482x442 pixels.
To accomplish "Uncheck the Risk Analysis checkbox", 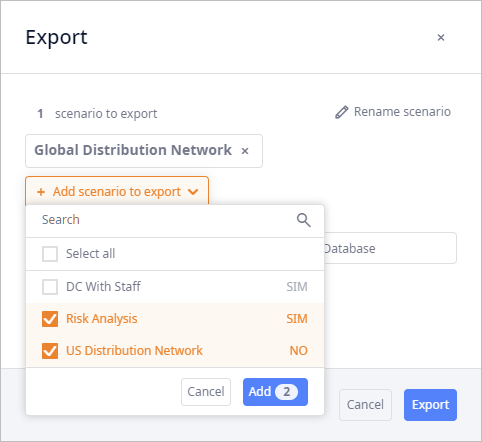I will 50,319.
